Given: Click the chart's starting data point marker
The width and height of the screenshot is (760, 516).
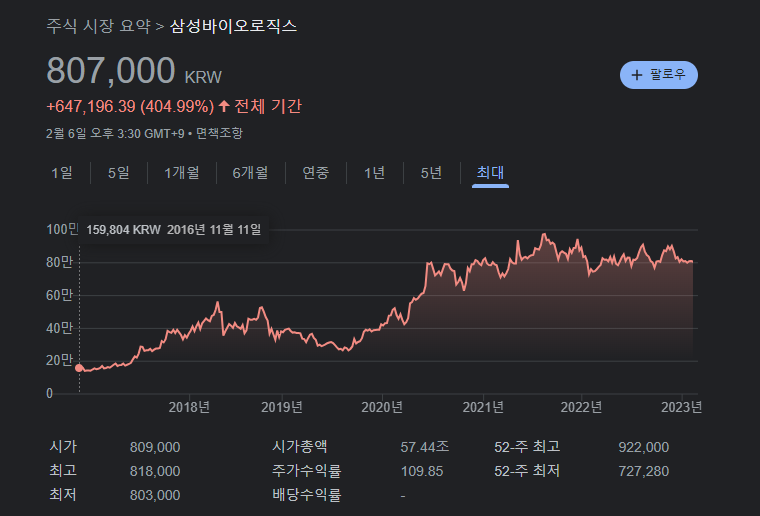Looking at the screenshot, I should (x=79, y=368).
